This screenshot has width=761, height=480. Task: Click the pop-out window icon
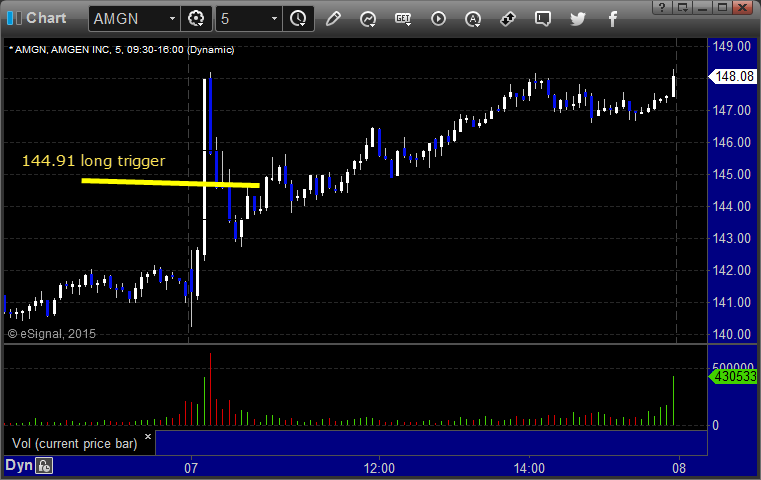[x=683, y=7]
